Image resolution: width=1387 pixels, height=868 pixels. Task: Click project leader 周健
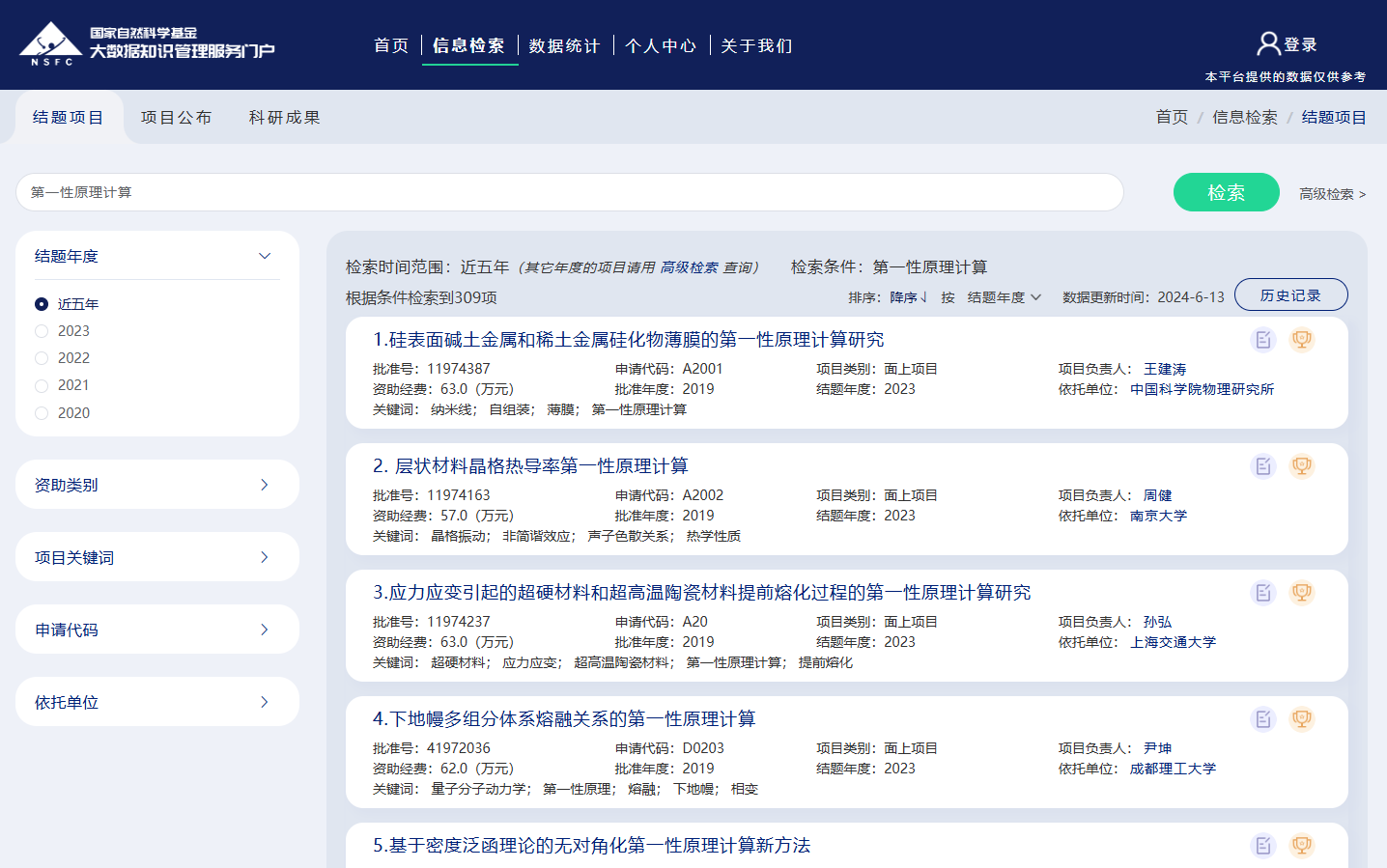1158,495
